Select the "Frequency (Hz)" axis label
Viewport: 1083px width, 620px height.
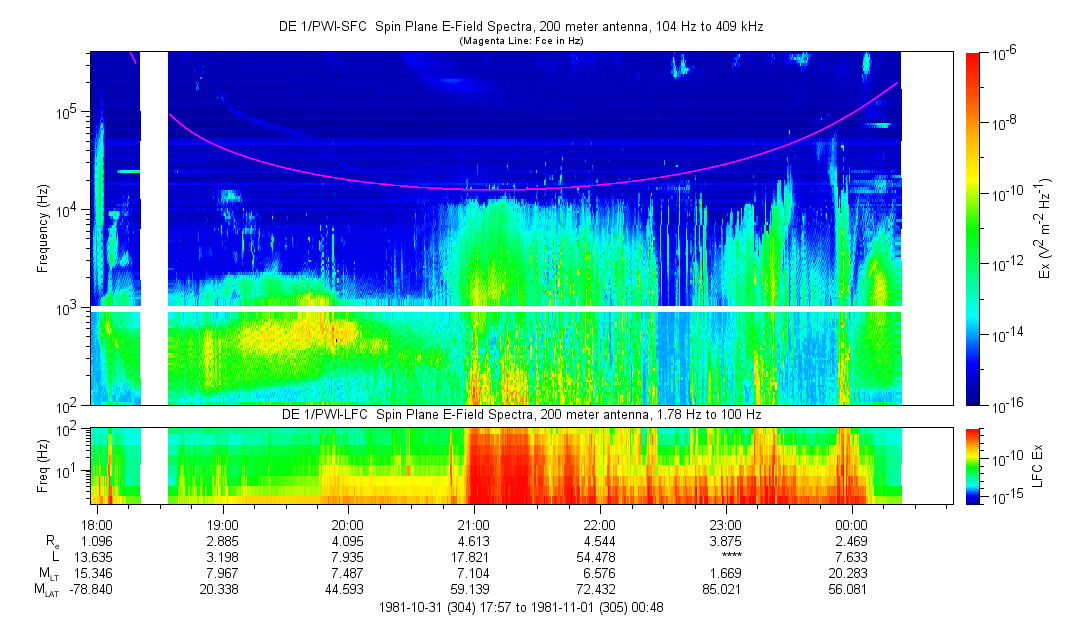43,229
